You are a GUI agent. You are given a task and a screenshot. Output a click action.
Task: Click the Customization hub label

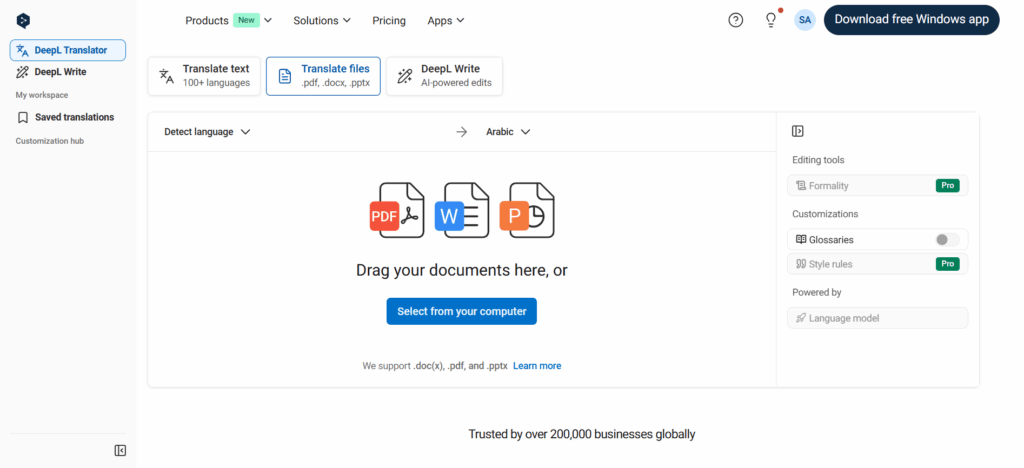coord(50,141)
